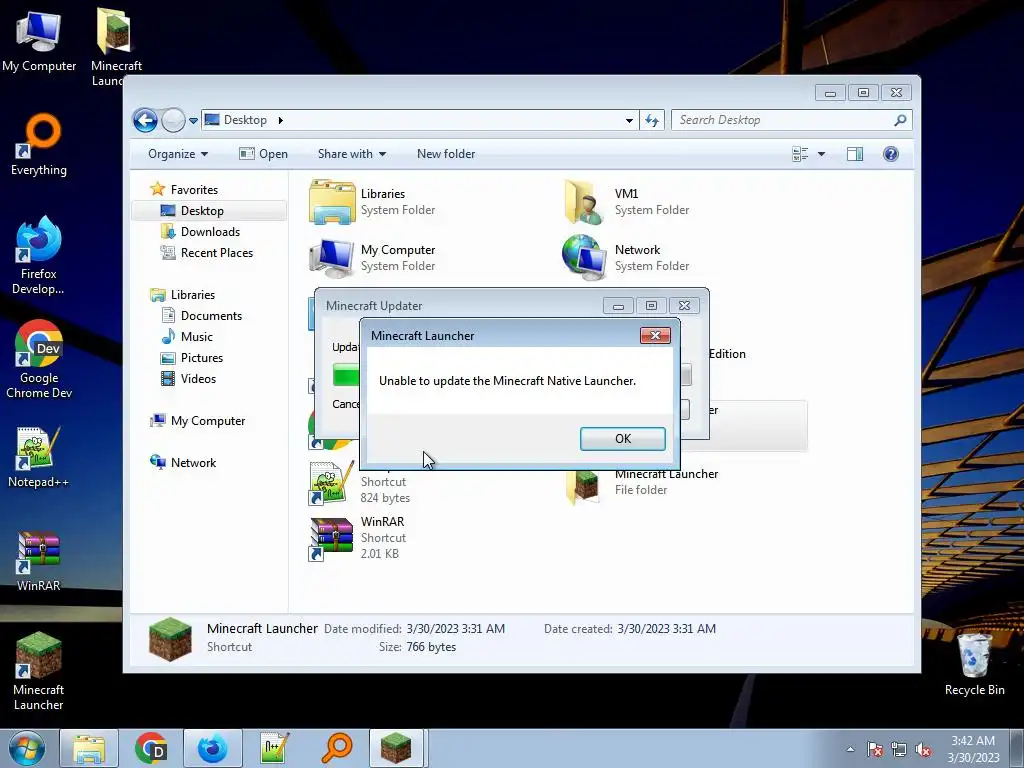Click the My Computer desktop icon
Image resolution: width=1024 pixels, height=768 pixels.
pyautogui.click(x=39, y=42)
